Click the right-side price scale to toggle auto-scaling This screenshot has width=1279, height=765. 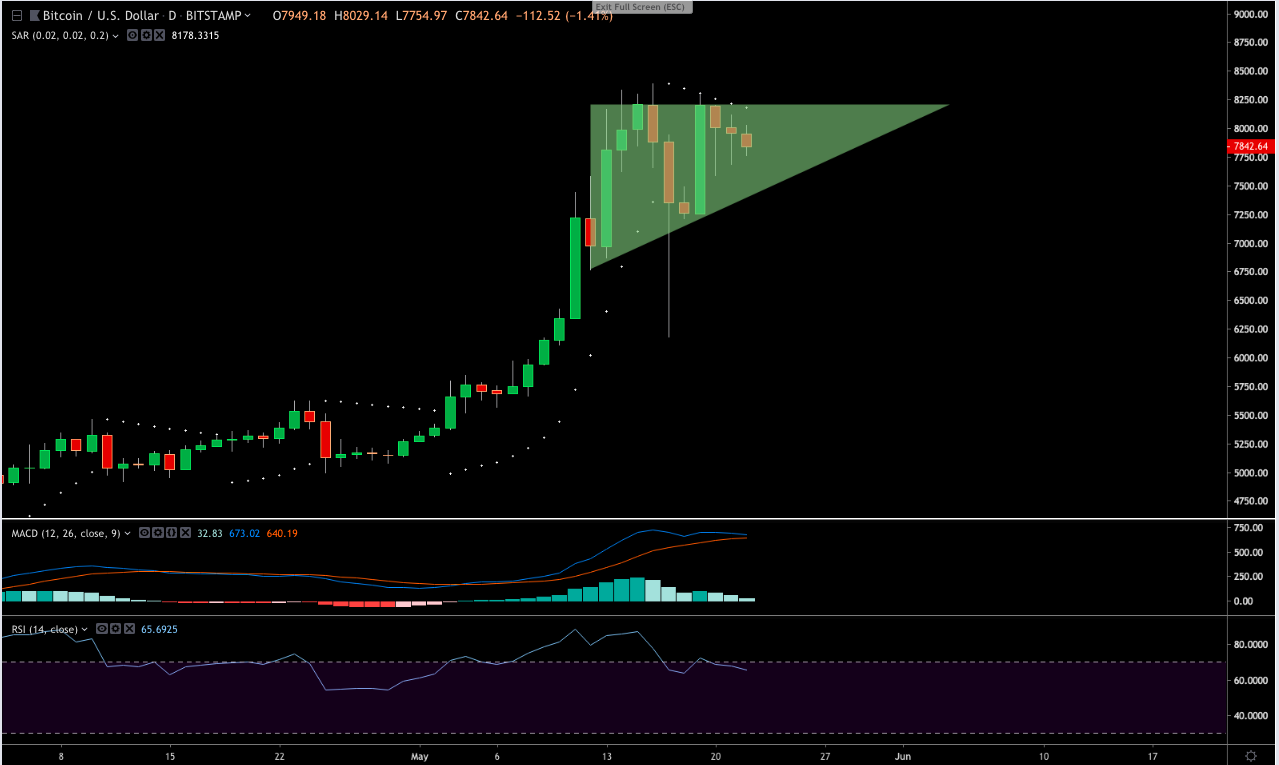1248,300
